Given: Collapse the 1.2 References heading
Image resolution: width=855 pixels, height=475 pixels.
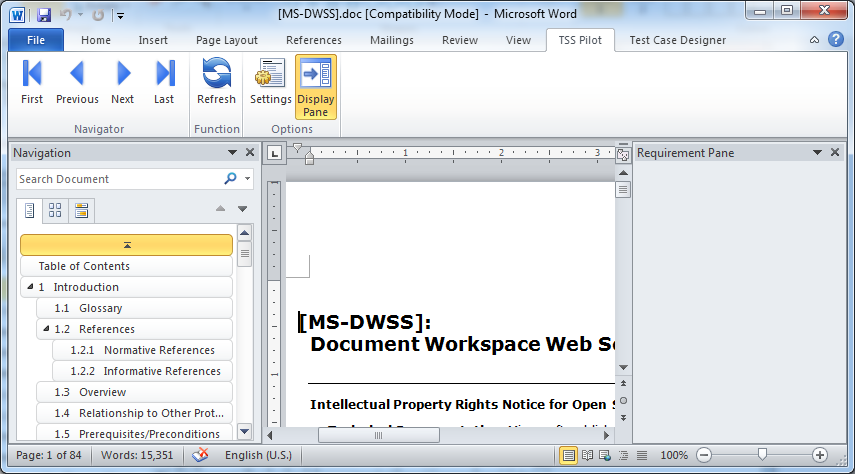Looking at the screenshot, I should tap(46, 328).
